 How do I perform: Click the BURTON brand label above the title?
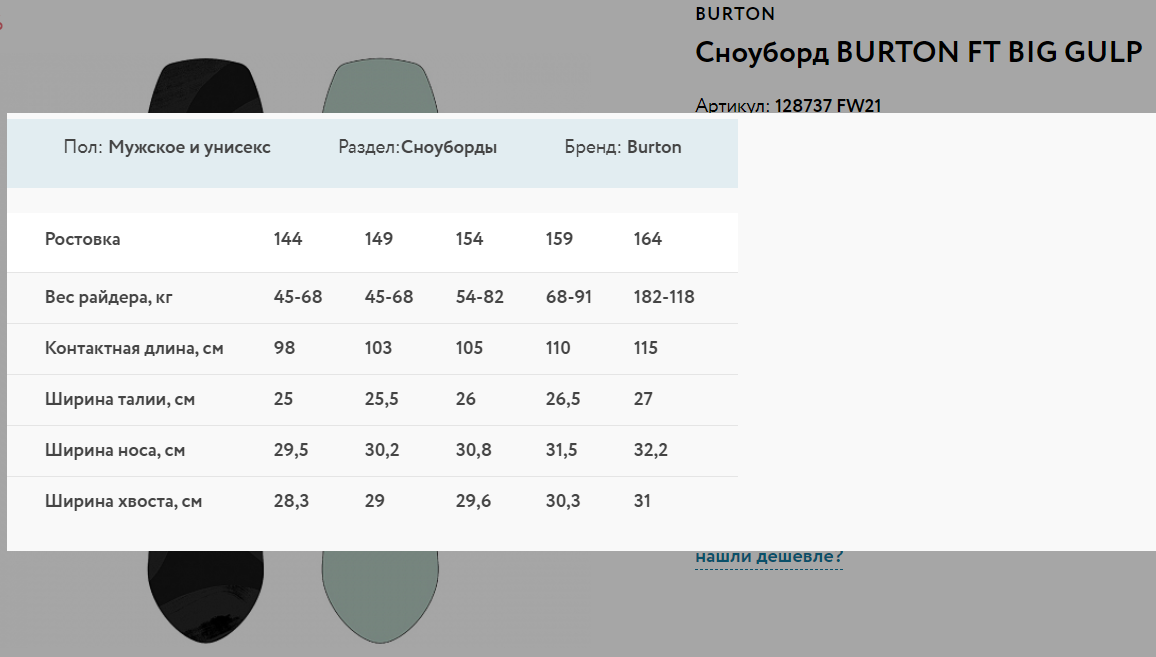[735, 14]
